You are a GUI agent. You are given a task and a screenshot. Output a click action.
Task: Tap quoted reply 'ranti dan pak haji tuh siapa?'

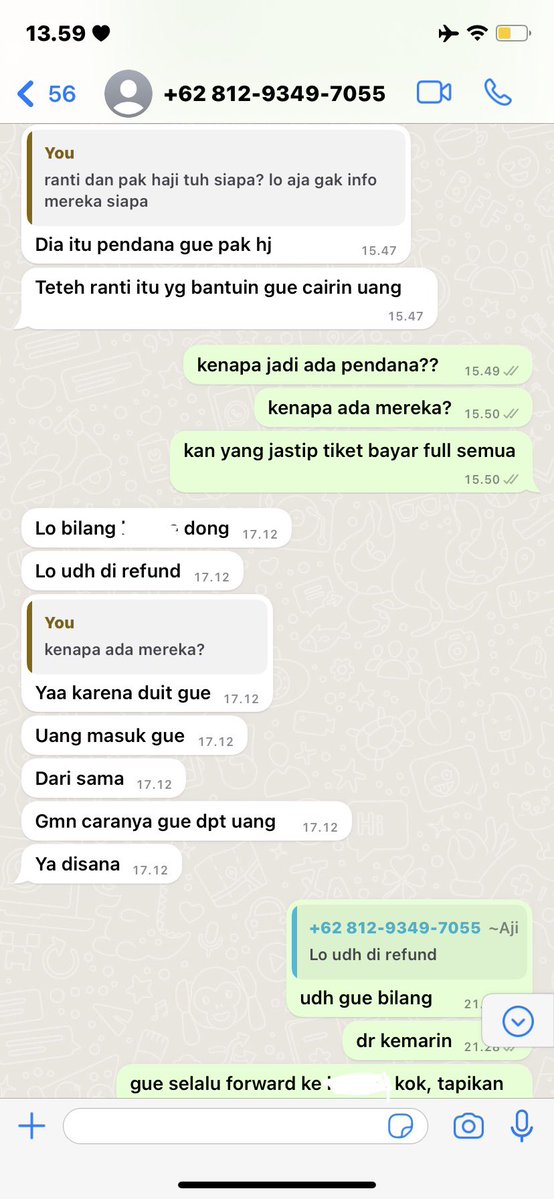click(217, 177)
